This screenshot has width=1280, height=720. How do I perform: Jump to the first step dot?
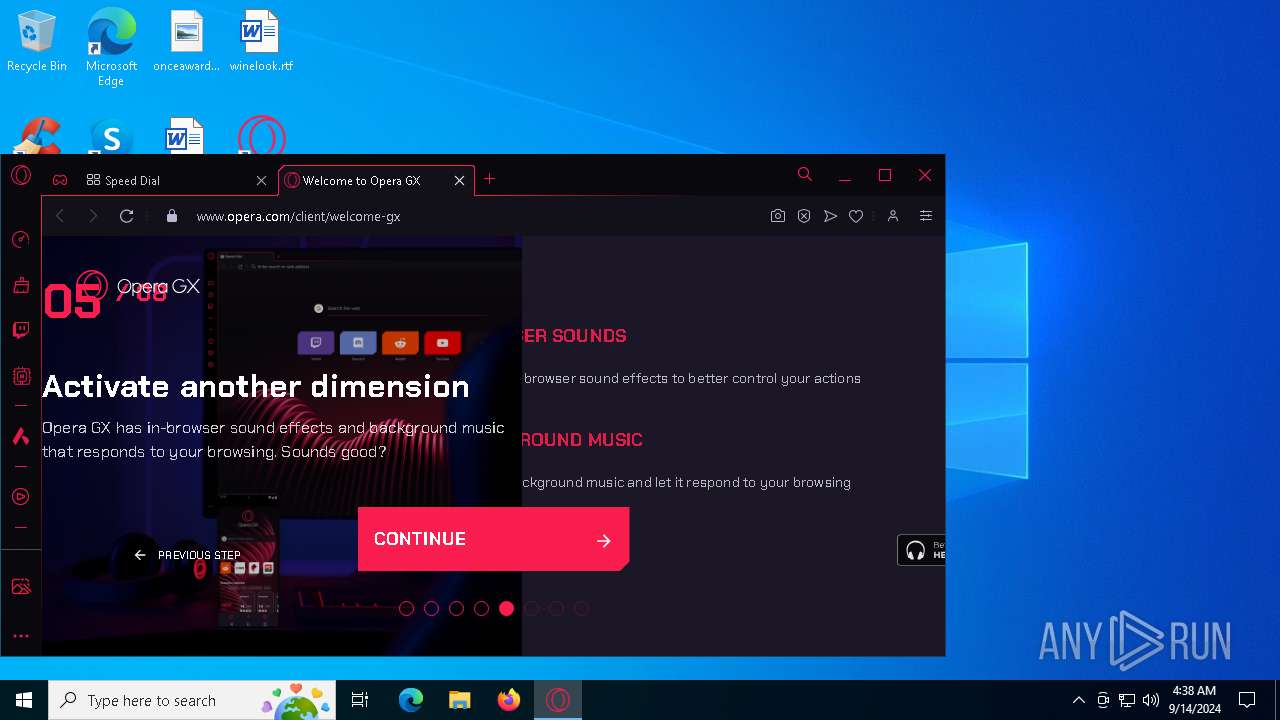click(406, 608)
